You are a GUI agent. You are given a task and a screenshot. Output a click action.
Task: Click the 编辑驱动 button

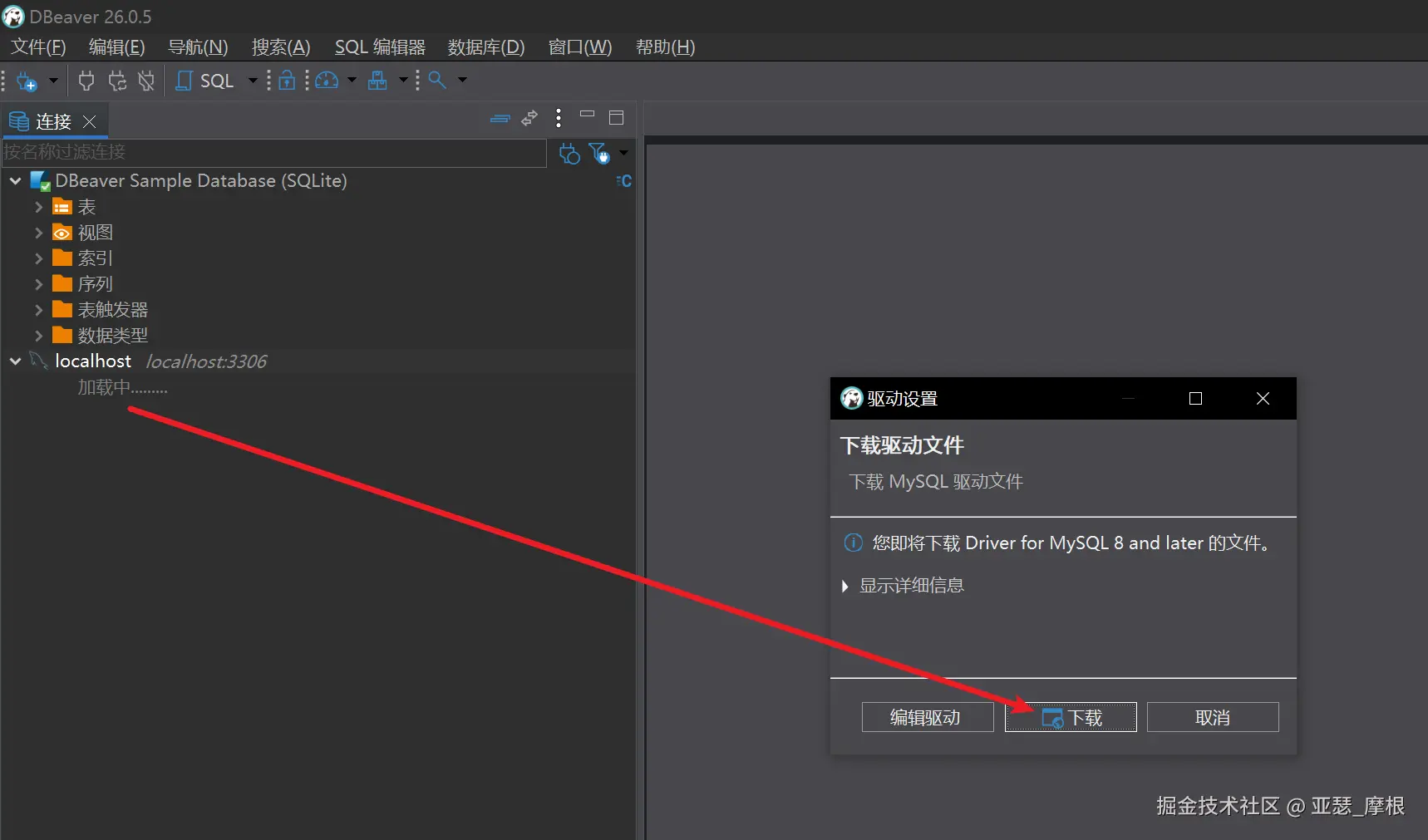[x=928, y=717]
